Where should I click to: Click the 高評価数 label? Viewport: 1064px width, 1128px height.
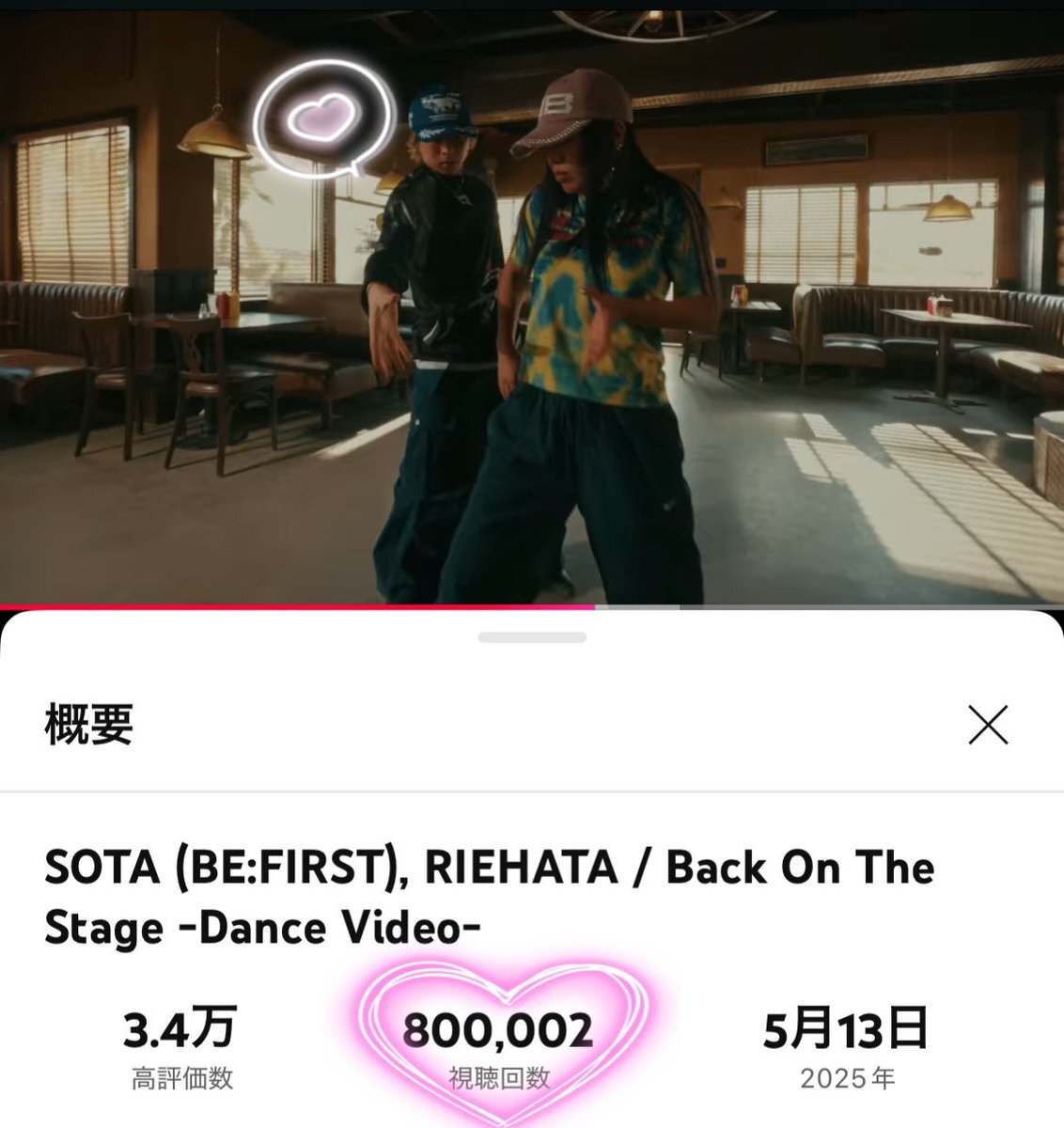pyautogui.click(x=181, y=1078)
